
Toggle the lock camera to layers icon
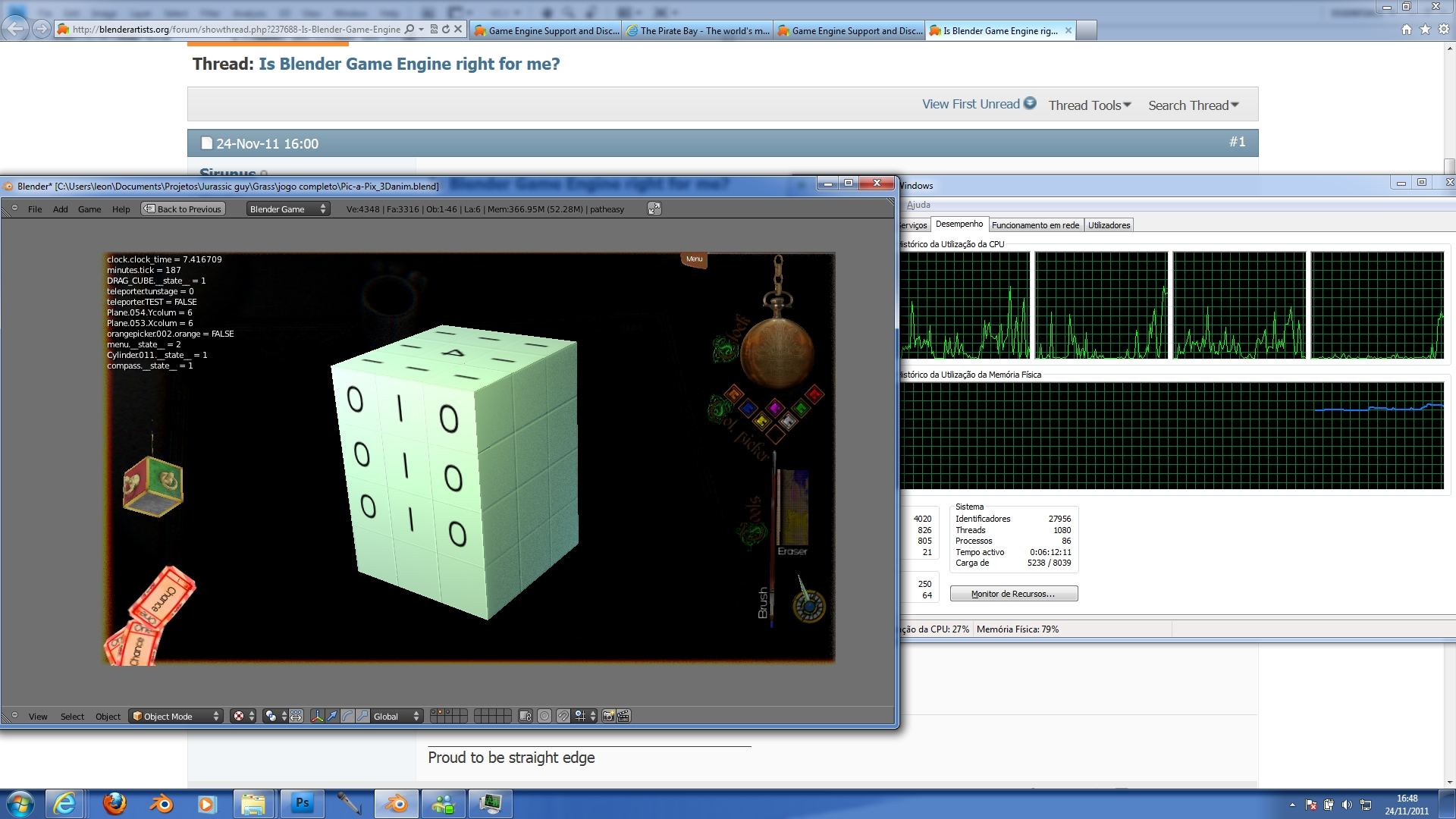click(x=526, y=716)
